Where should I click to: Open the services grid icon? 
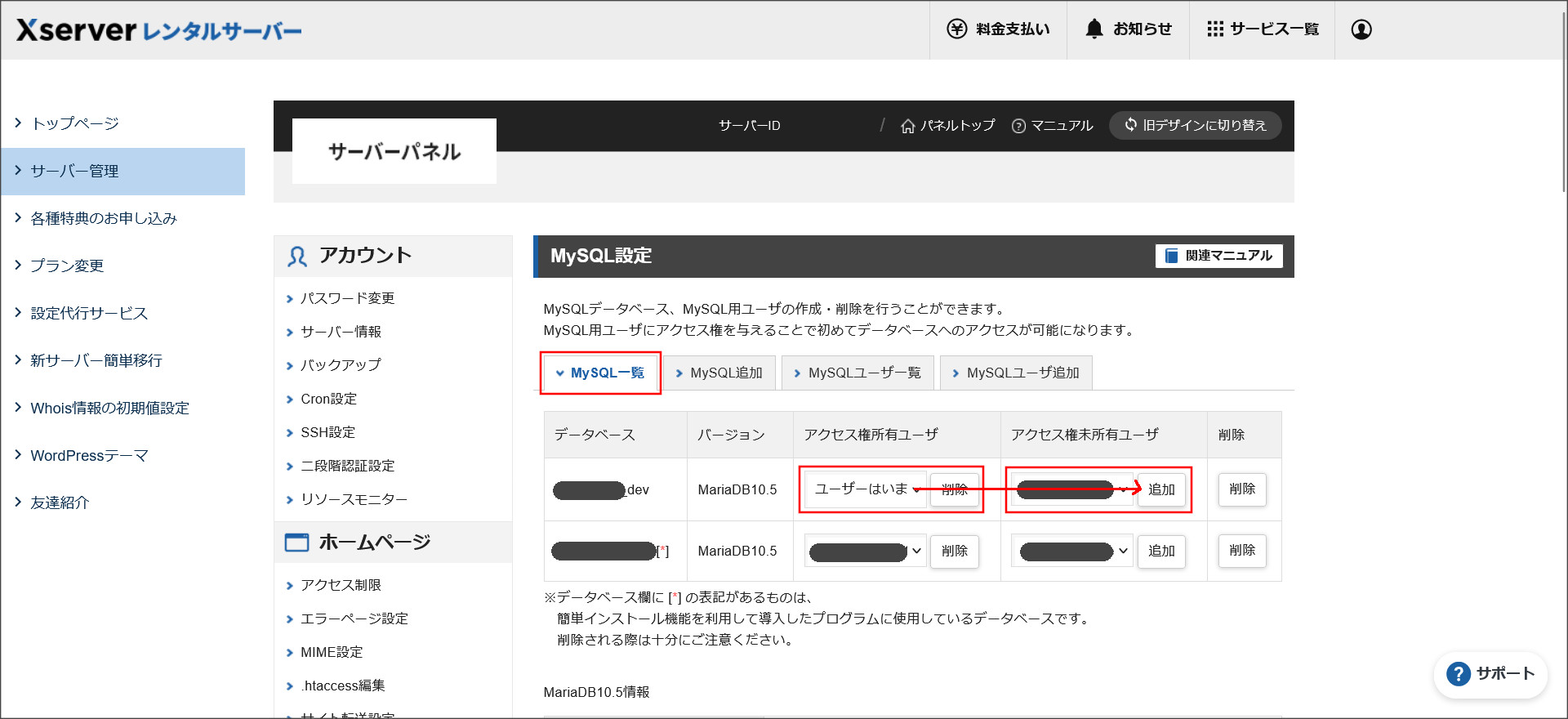[1215, 29]
